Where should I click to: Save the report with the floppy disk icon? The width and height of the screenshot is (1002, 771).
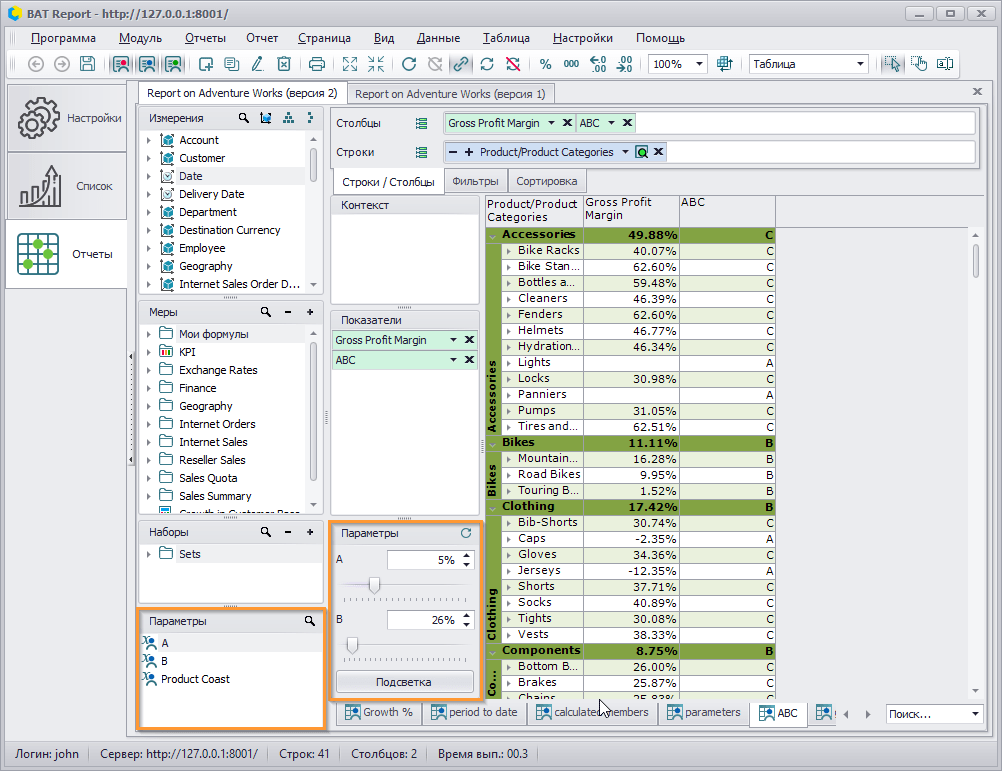(88, 64)
